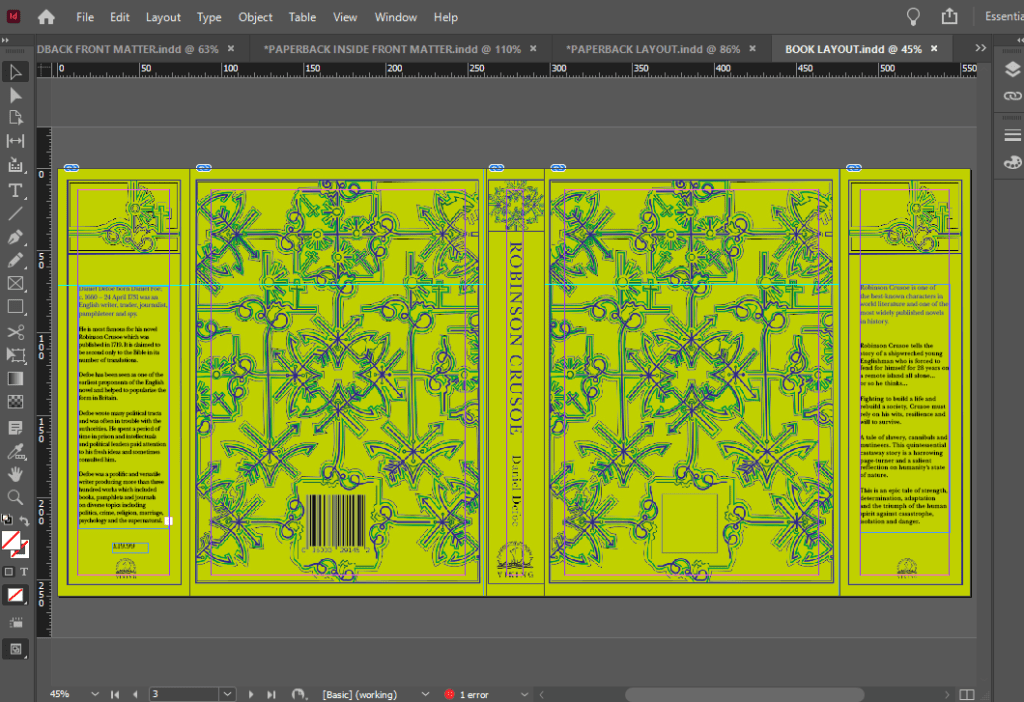The height and width of the screenshot is (702, 1024).
Task: Jump to the first page
Action: pyautogui.click(x=113, y=694)
